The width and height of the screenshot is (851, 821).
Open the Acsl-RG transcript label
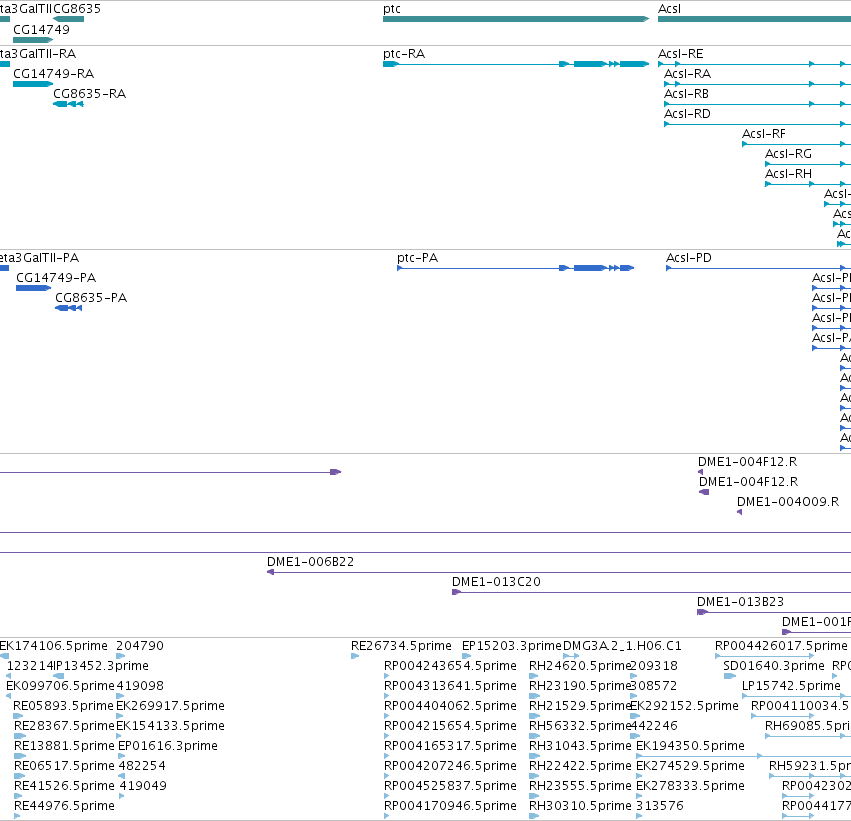[788, 154]
